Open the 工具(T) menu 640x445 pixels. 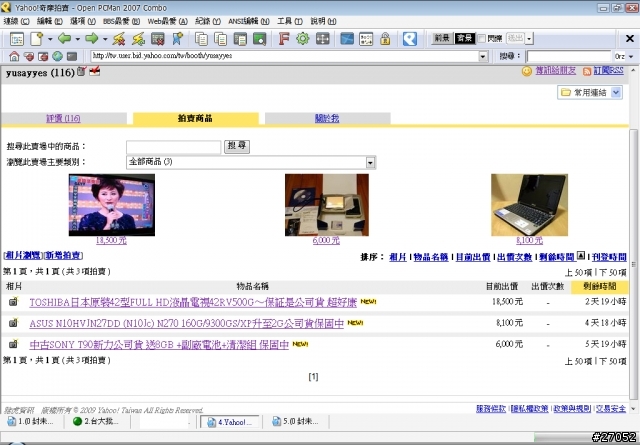tap(290, 21)
